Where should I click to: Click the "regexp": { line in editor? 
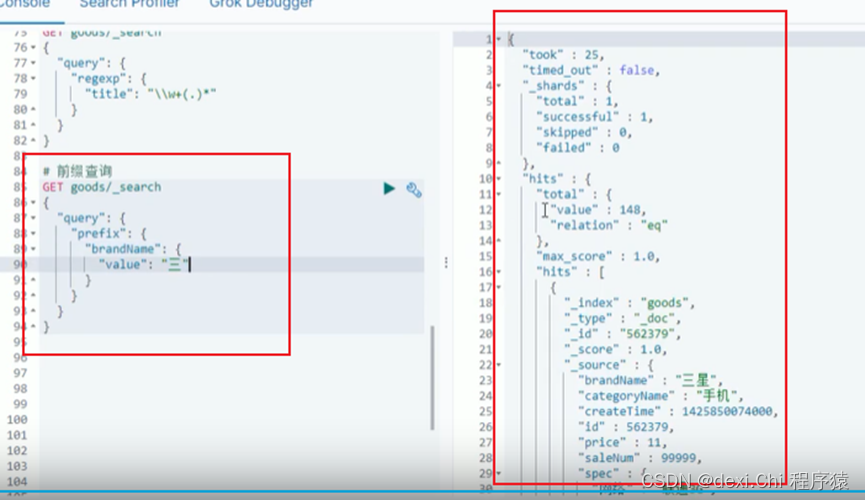point(109,78)
